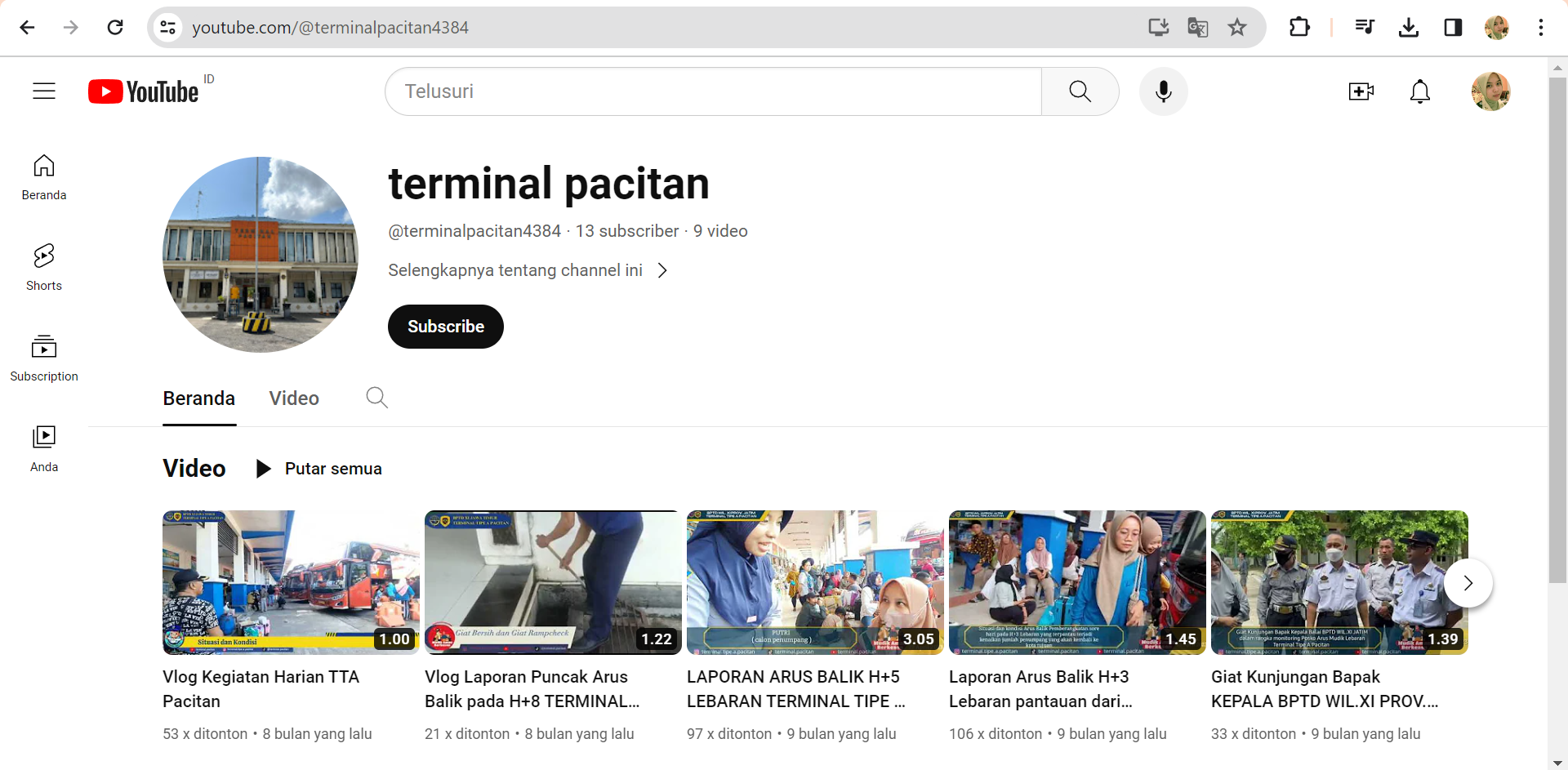Search within channel using magnifier icon

click(x=376, y=398)
